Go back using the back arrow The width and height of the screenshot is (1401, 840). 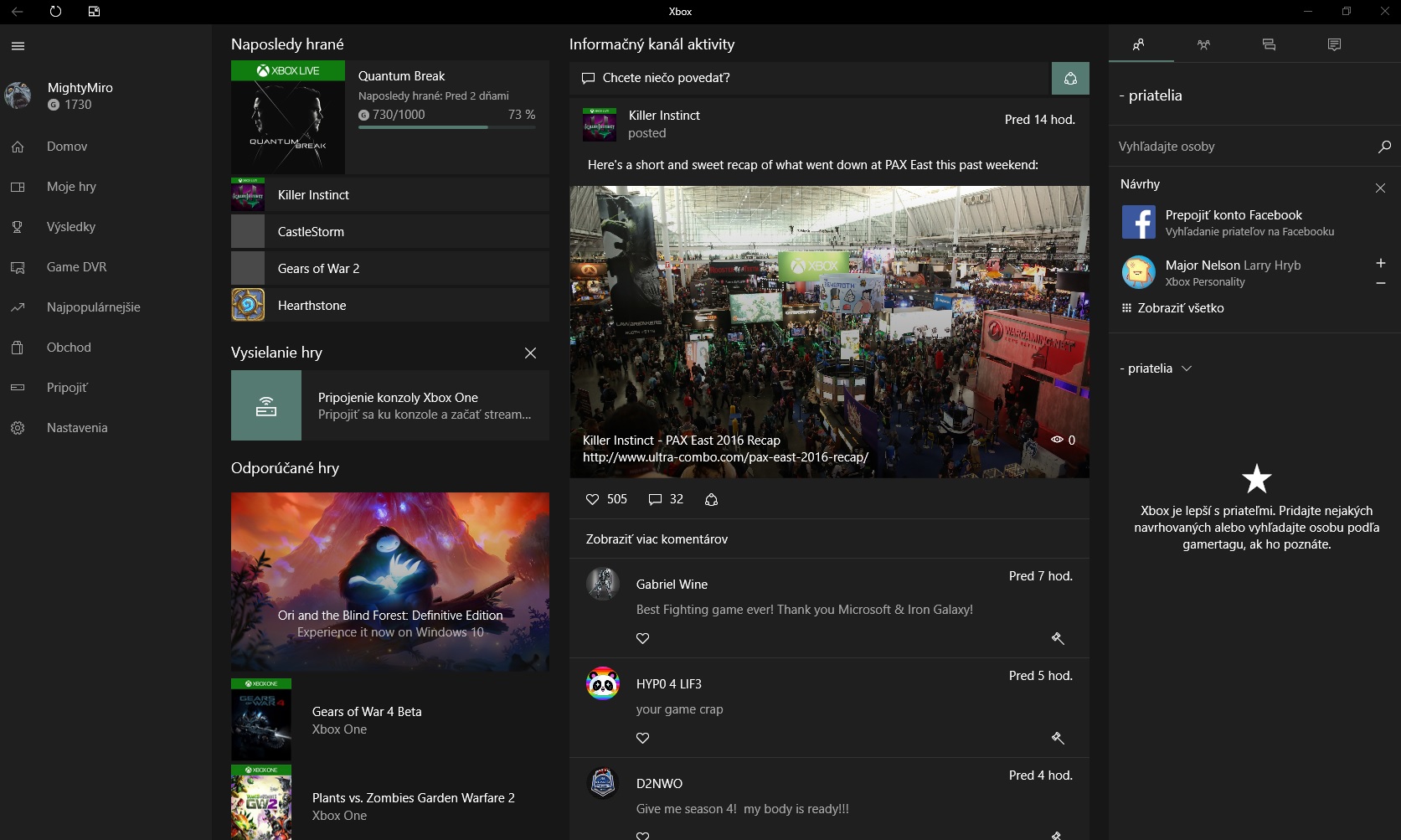[17, 12]
